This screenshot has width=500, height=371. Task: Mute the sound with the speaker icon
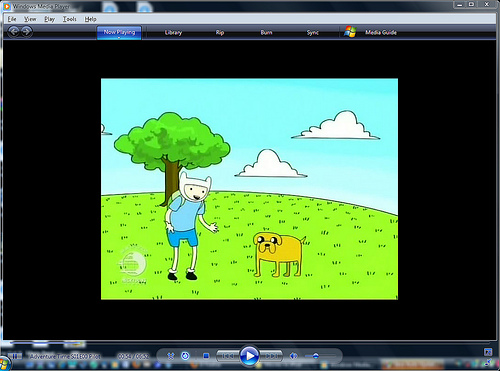coord(294,356)
